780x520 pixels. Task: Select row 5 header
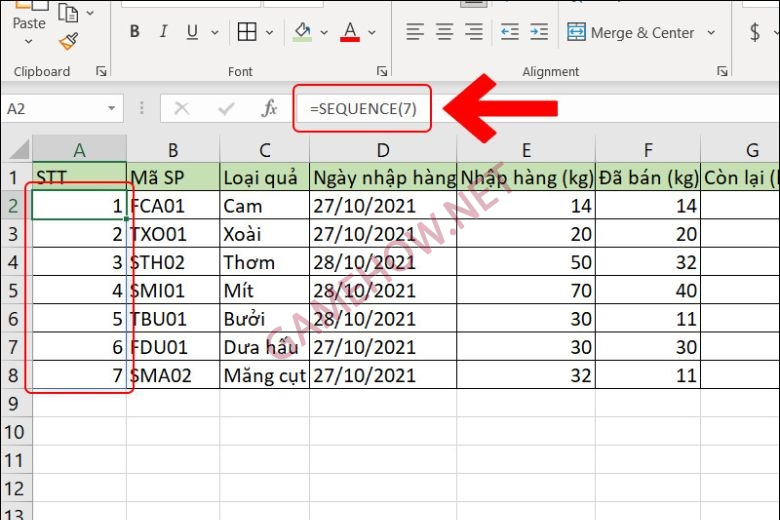tap(15, 290)
